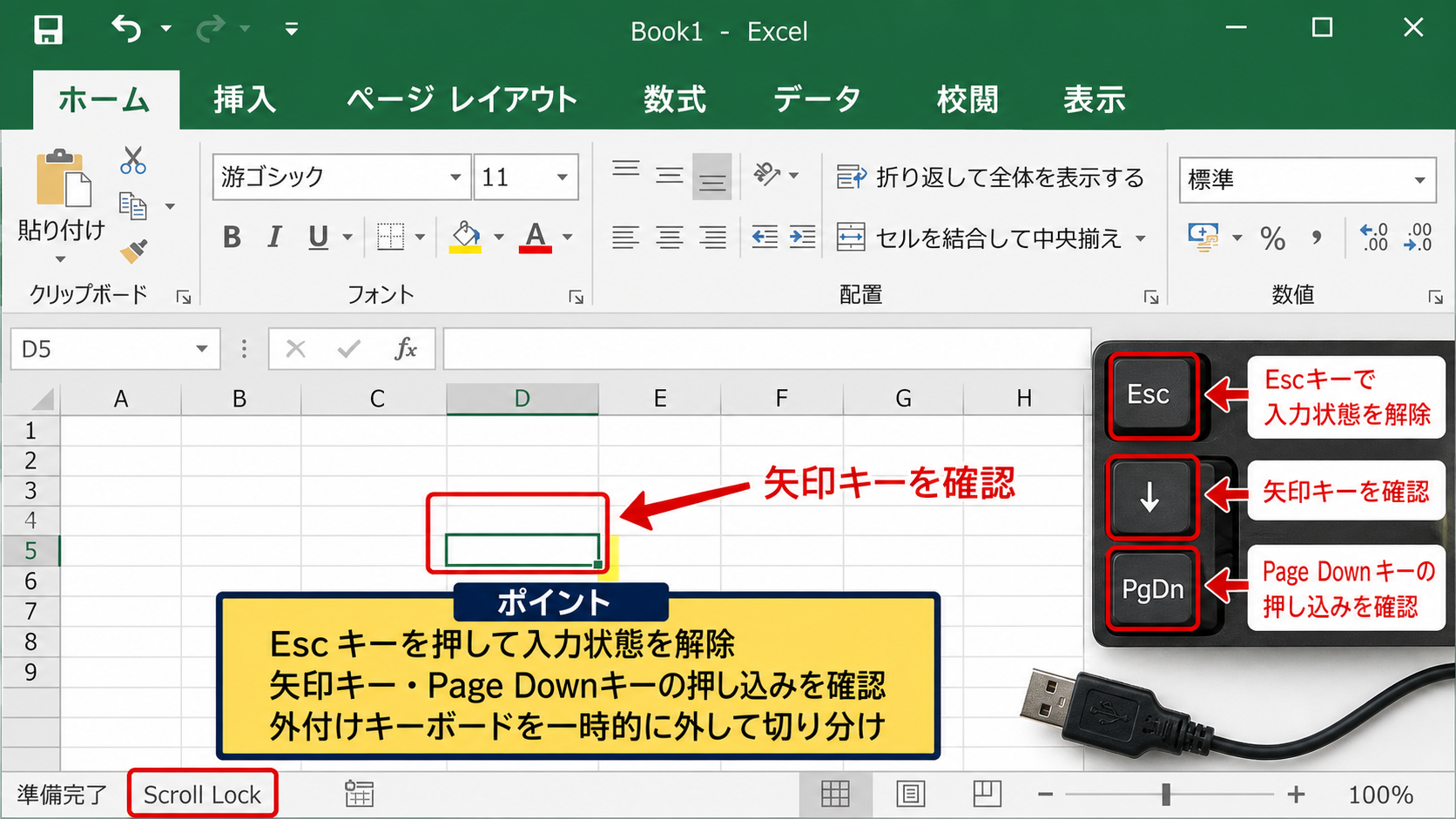Toggle bold formatting
The image size is (1456, 819).
(232, 237)
